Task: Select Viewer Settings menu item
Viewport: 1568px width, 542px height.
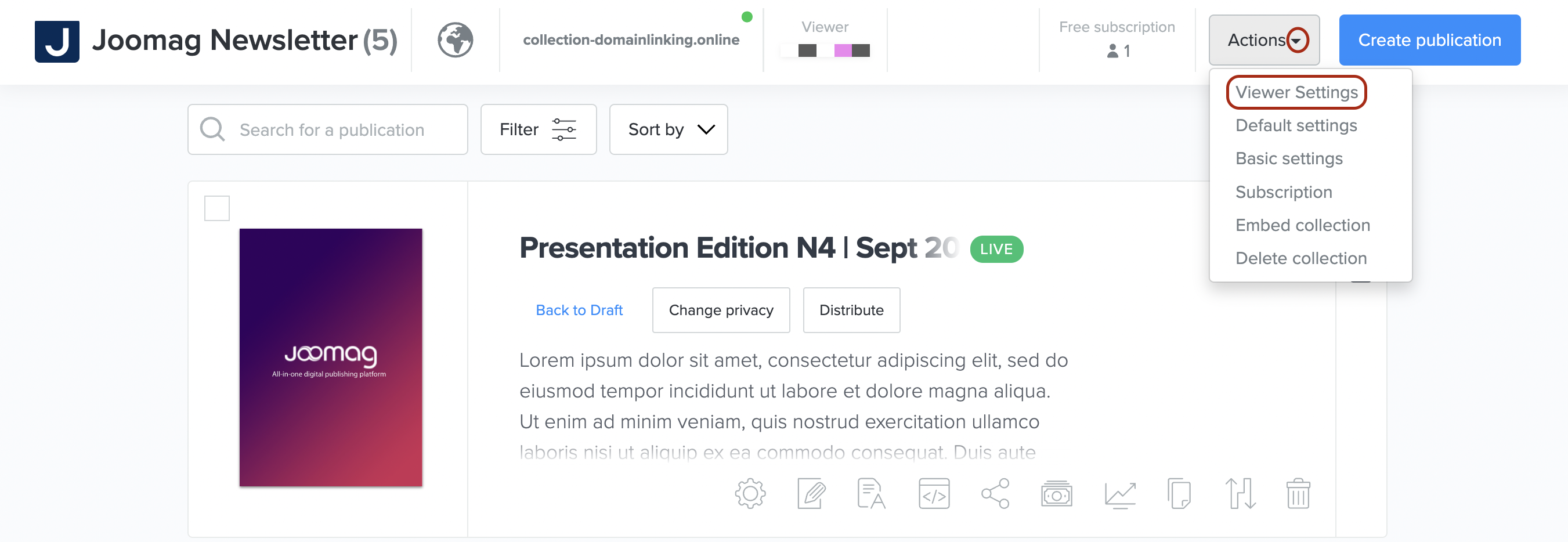Action: pos(1296,93)
